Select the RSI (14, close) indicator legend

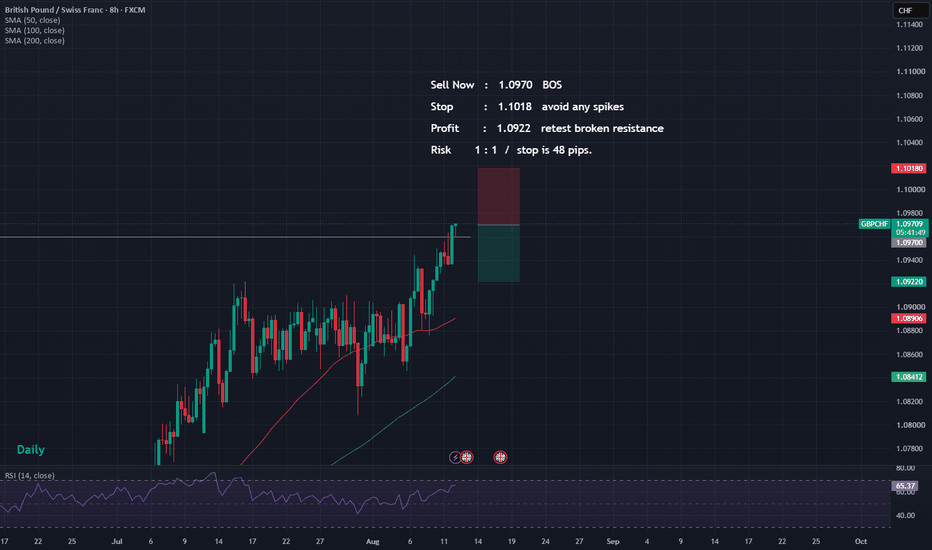point(30,476)
